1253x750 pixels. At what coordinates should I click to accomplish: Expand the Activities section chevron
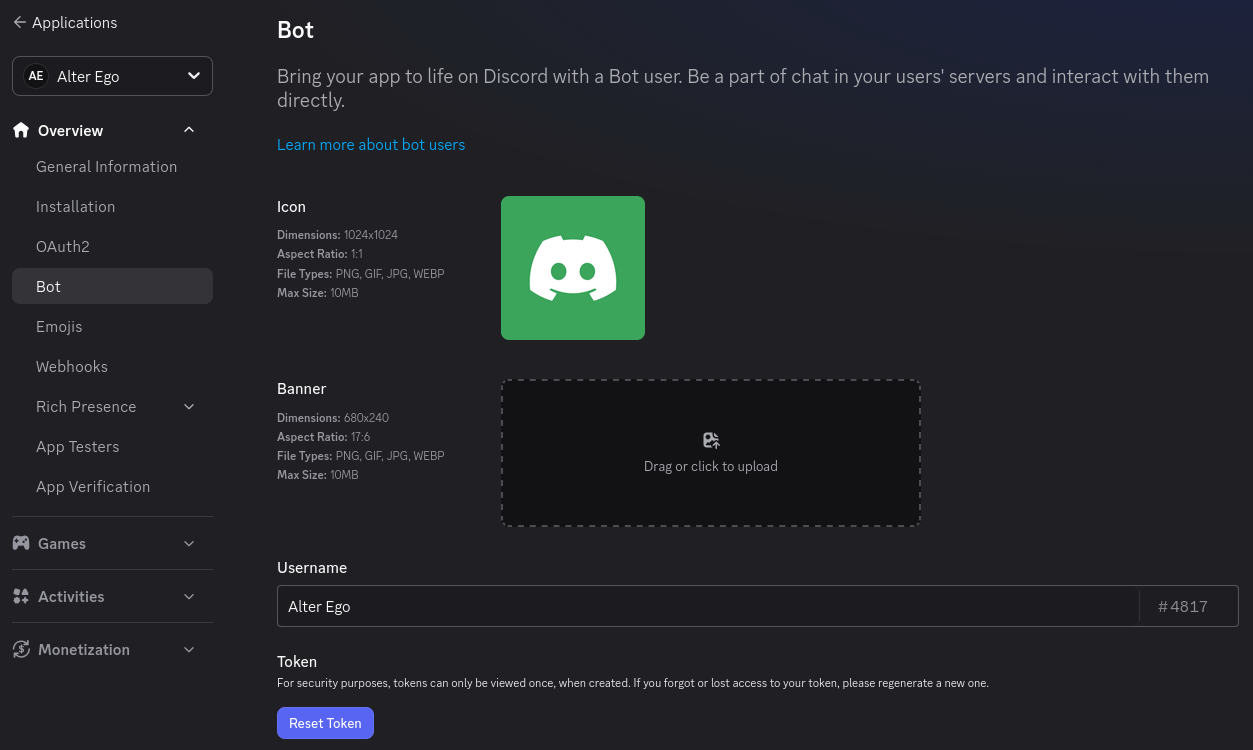point(189,596)
